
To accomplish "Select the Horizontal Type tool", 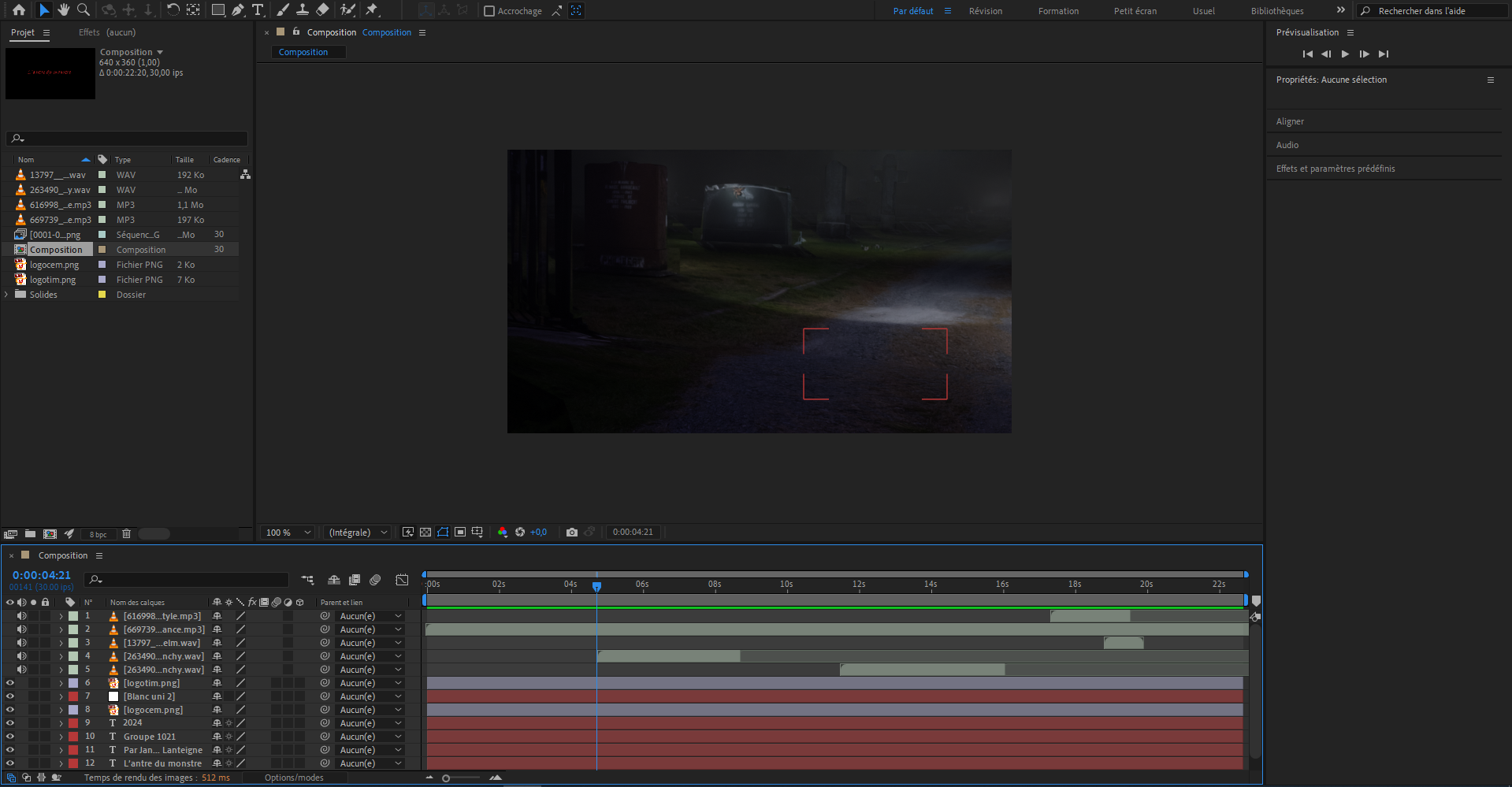I will [x=258, y=10].
